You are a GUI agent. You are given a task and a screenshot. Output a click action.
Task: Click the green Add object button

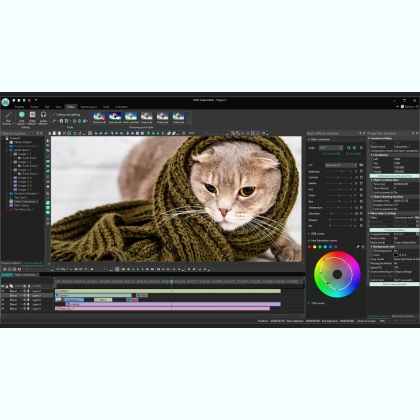click(22, 118)
